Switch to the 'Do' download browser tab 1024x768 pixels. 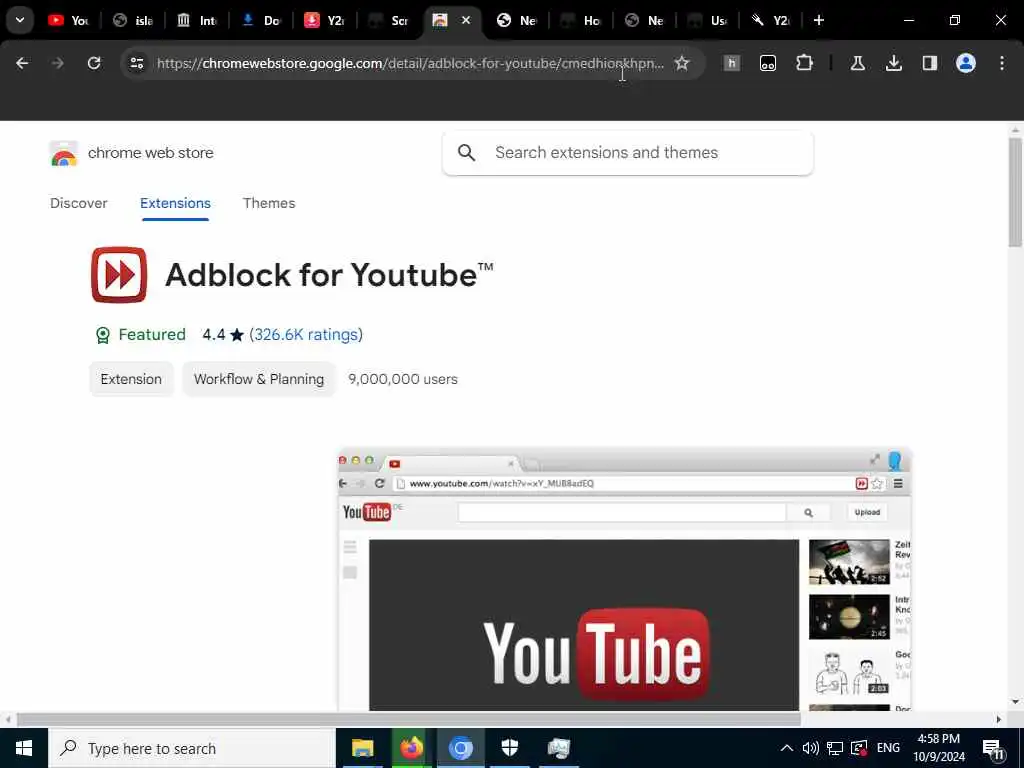261,20
